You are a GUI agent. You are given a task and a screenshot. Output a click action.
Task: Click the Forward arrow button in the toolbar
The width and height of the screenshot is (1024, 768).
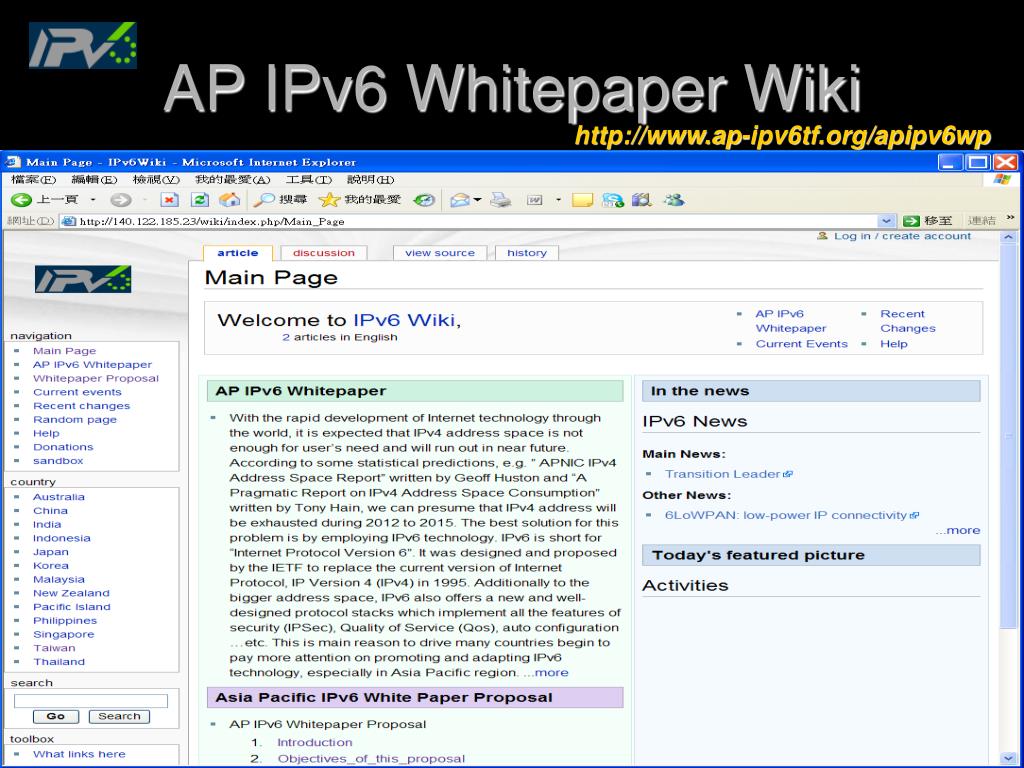tap(120, 200)
